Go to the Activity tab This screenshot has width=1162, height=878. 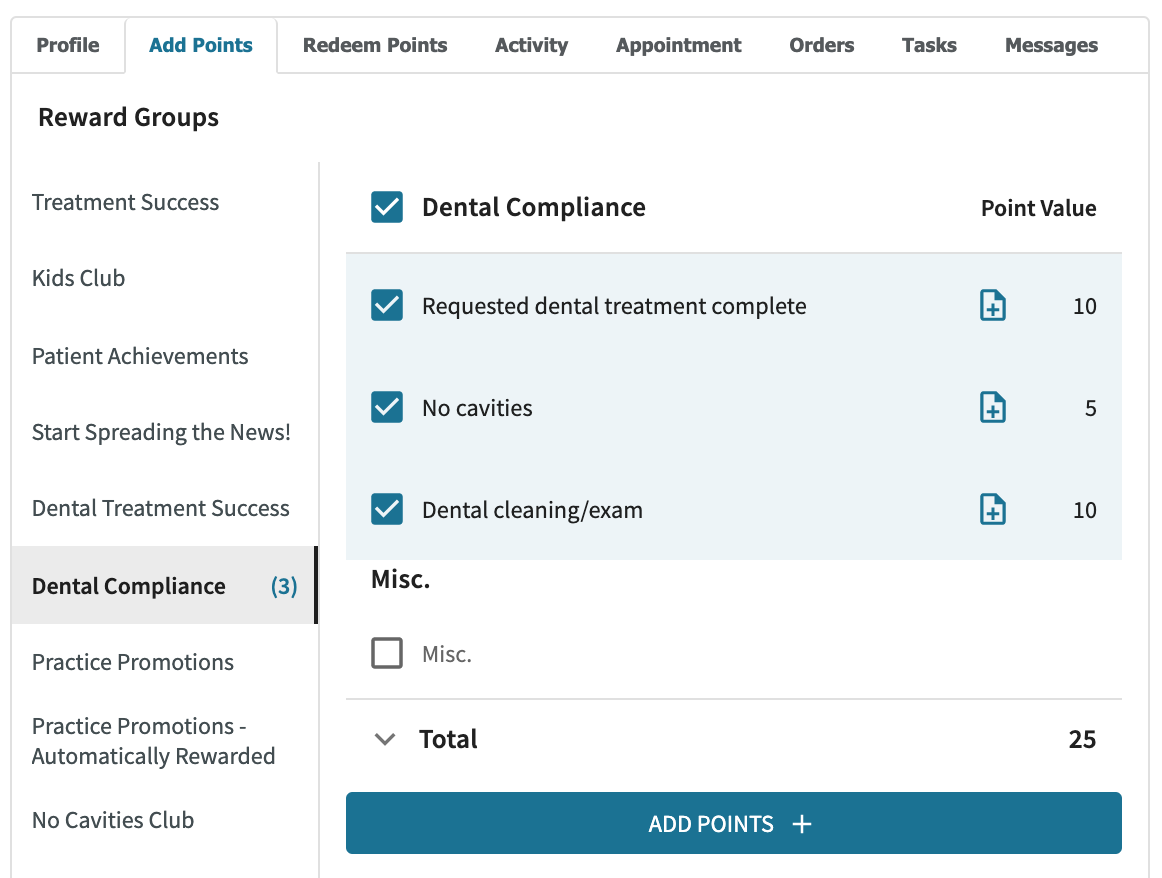[531, 45]
